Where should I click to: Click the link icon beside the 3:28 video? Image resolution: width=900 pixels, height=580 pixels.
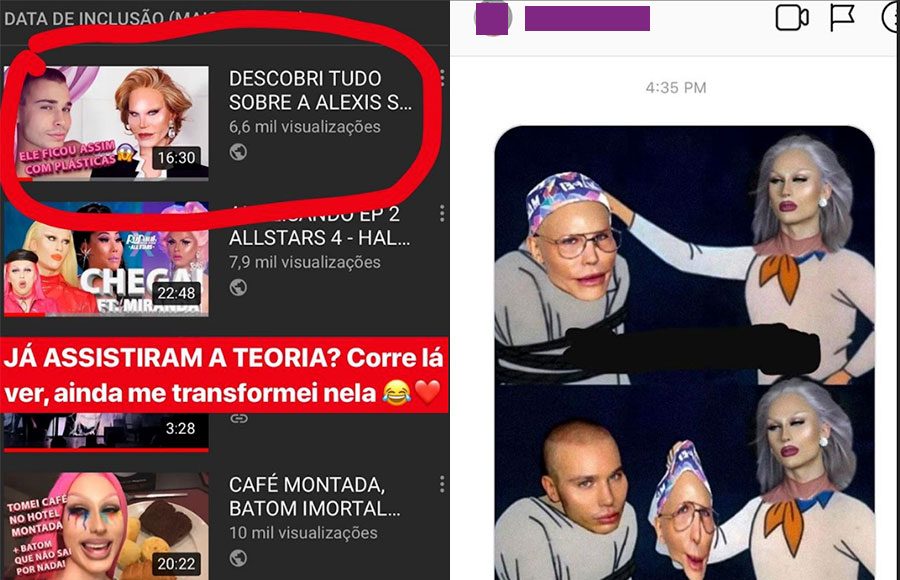point(239,419)
